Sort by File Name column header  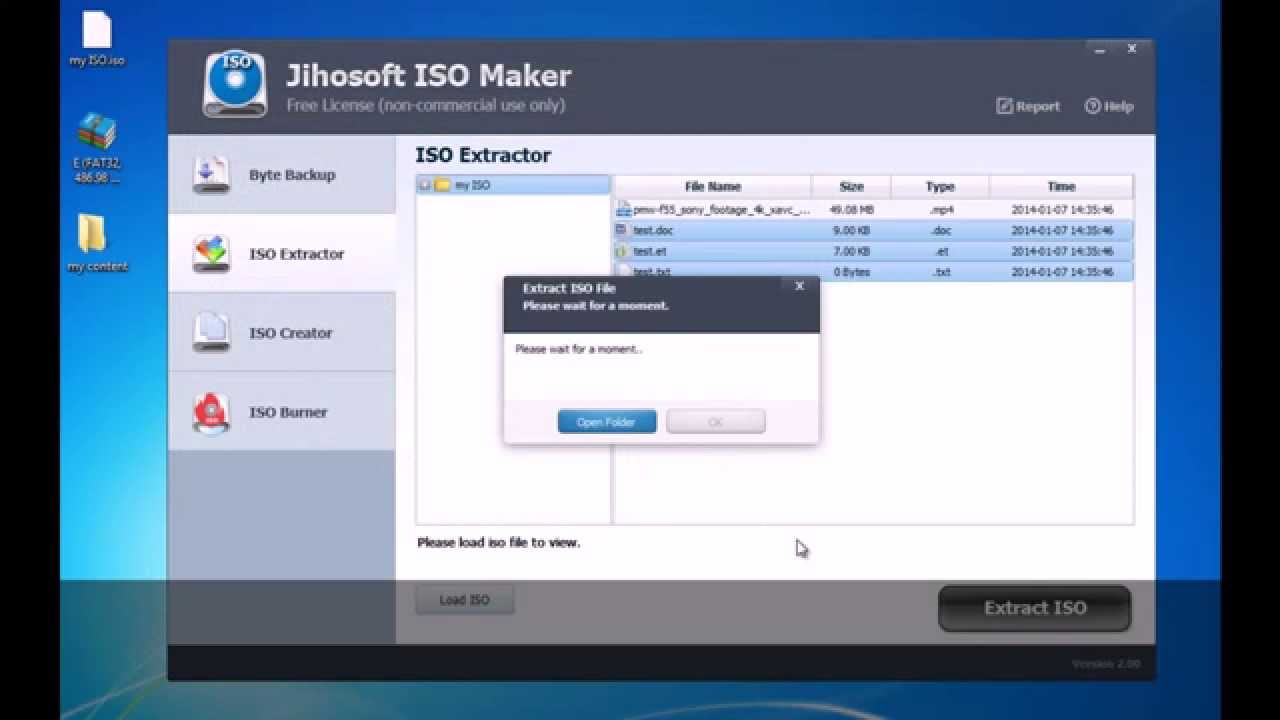(712, 186)
